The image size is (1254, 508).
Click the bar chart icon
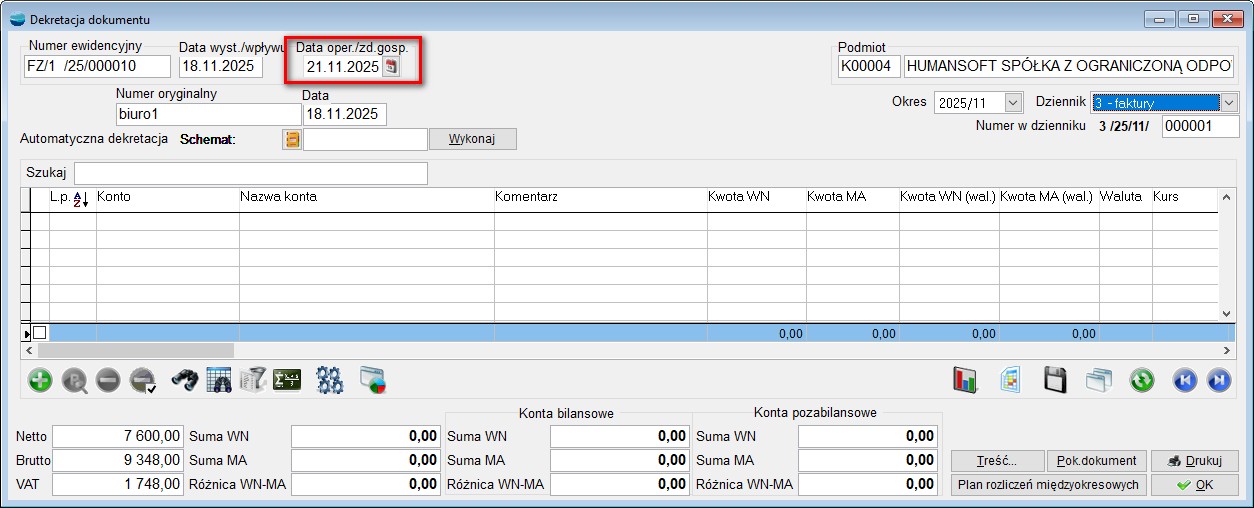(965, 380)
